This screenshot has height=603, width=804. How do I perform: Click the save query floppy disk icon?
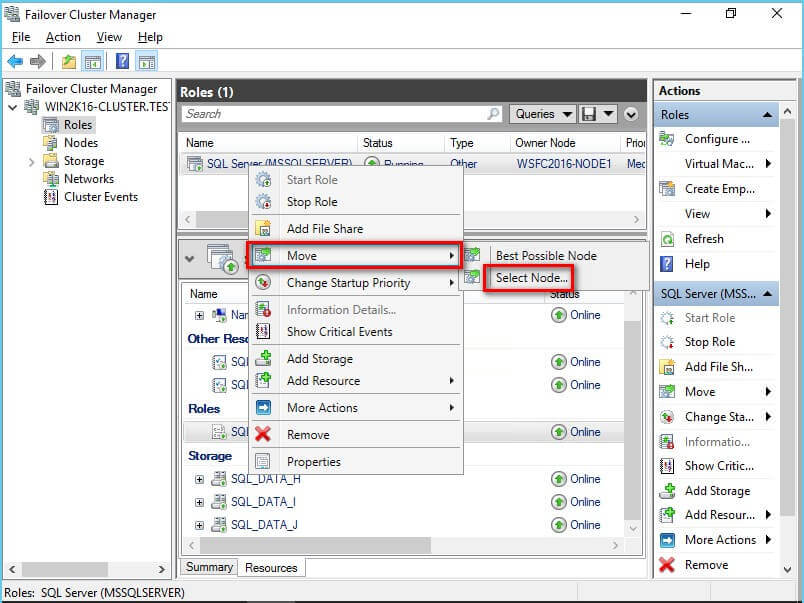pyautogui.click(x=589, y=114)
